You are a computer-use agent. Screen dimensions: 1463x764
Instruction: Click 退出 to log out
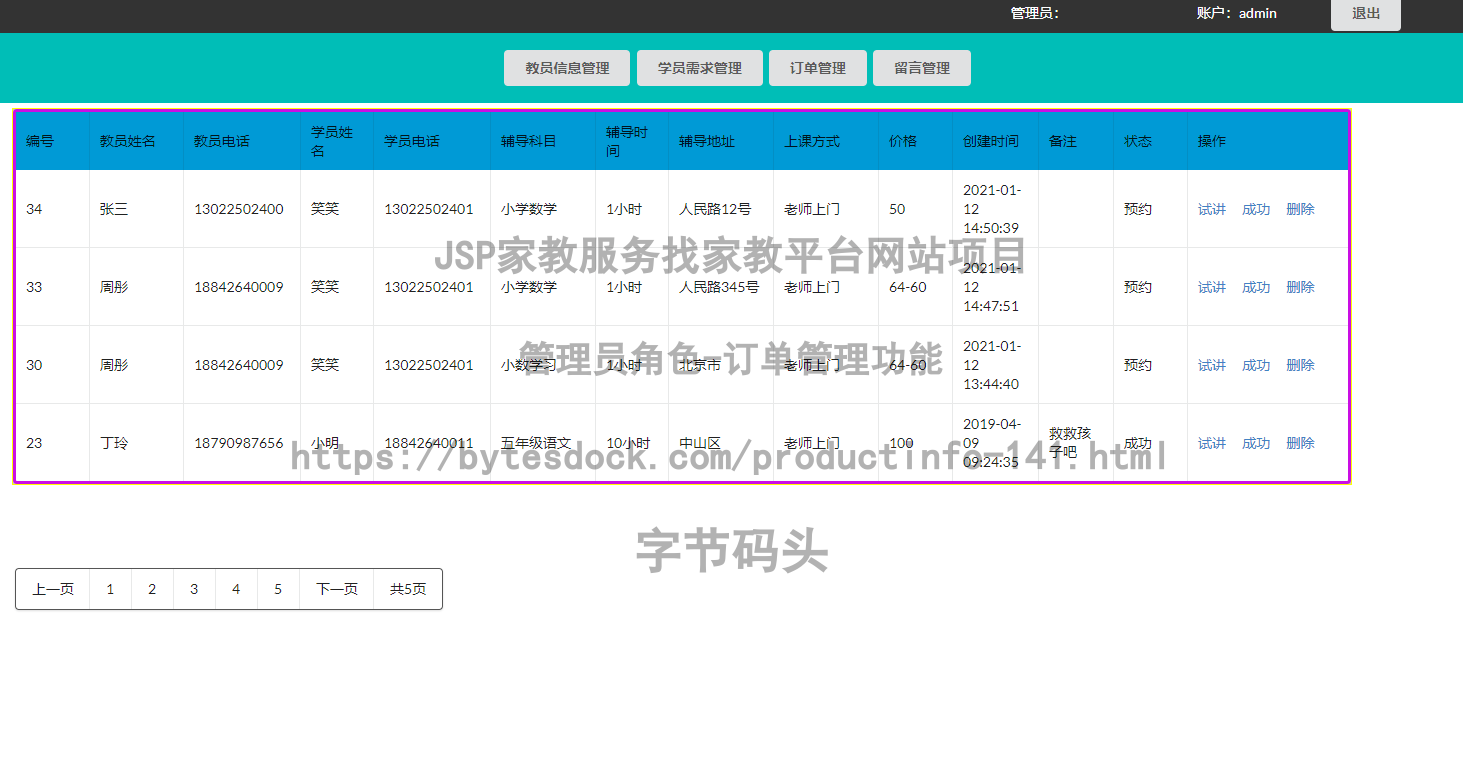pos(1365,14)
